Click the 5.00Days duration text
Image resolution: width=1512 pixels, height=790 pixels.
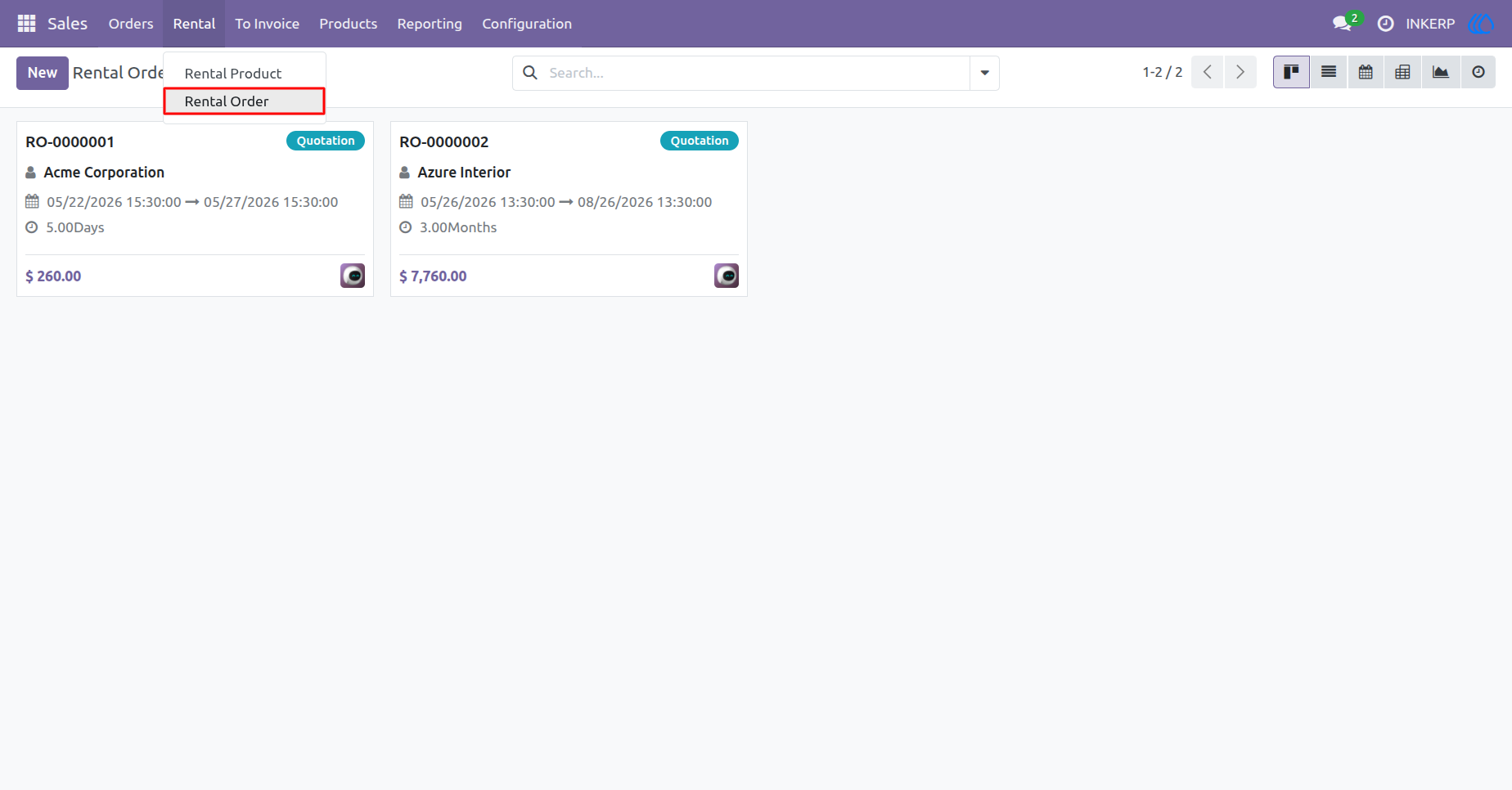click(x=75, y=227)
